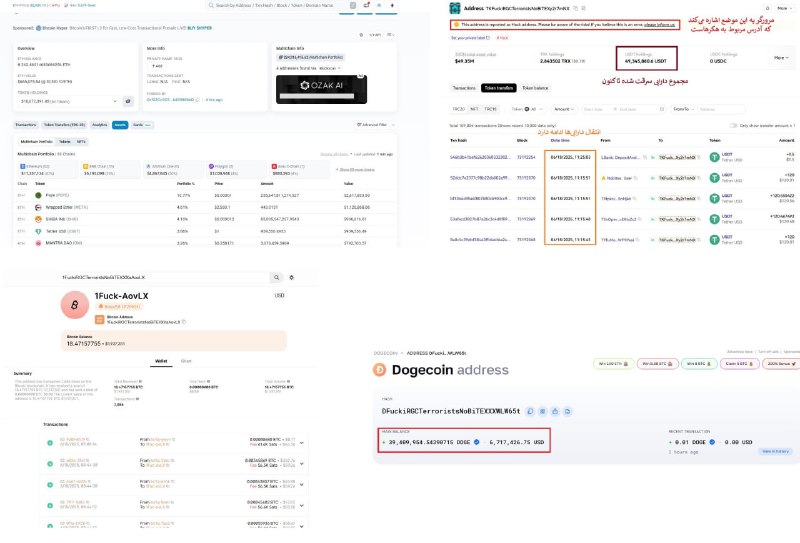
Task: Copy the Dogecoin address with copy icon
Action: (531, 411)
